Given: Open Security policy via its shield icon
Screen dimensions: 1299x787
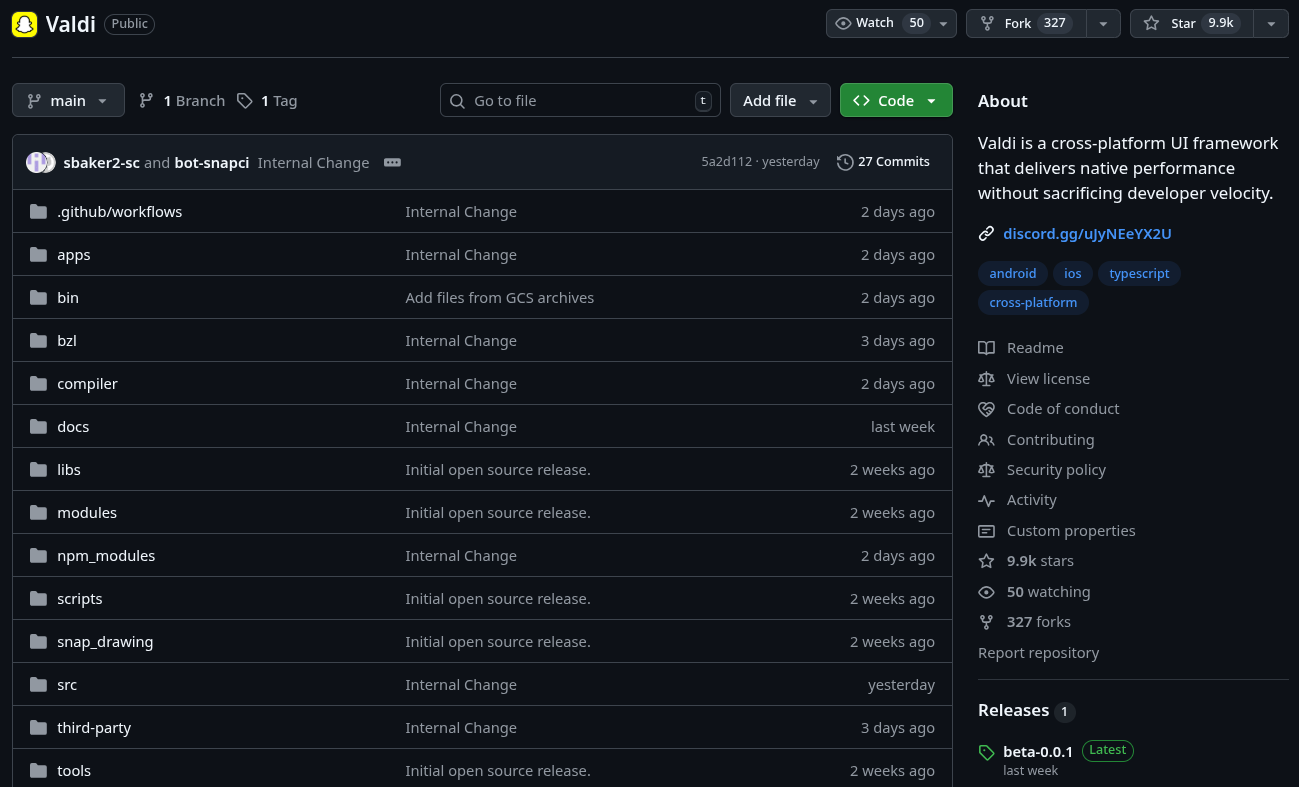Looking at the screenshot, I should pyautogui.click(x=986, y=470).
